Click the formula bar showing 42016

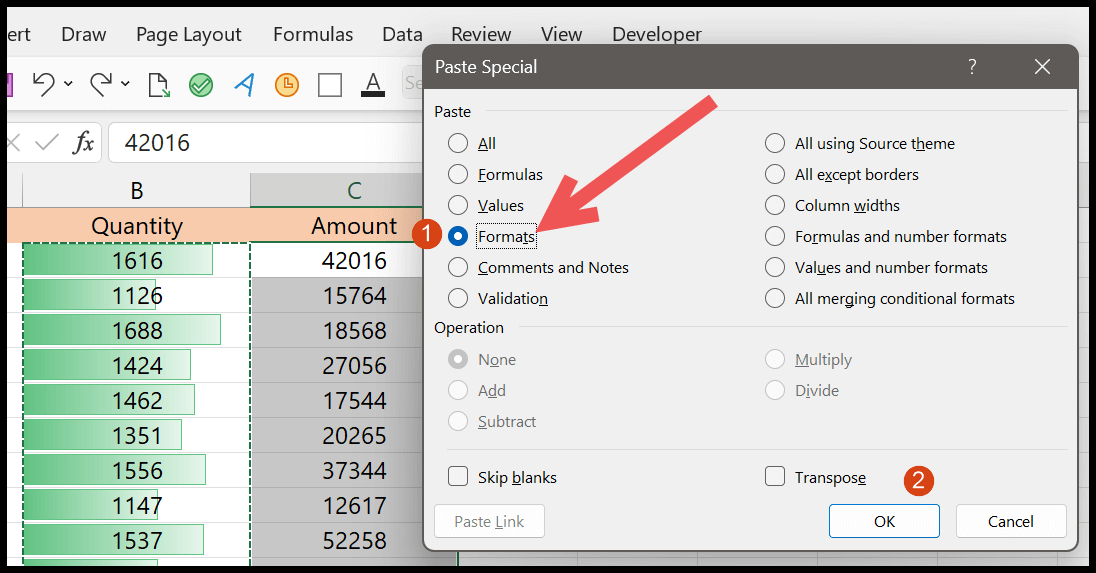(266, 143)
